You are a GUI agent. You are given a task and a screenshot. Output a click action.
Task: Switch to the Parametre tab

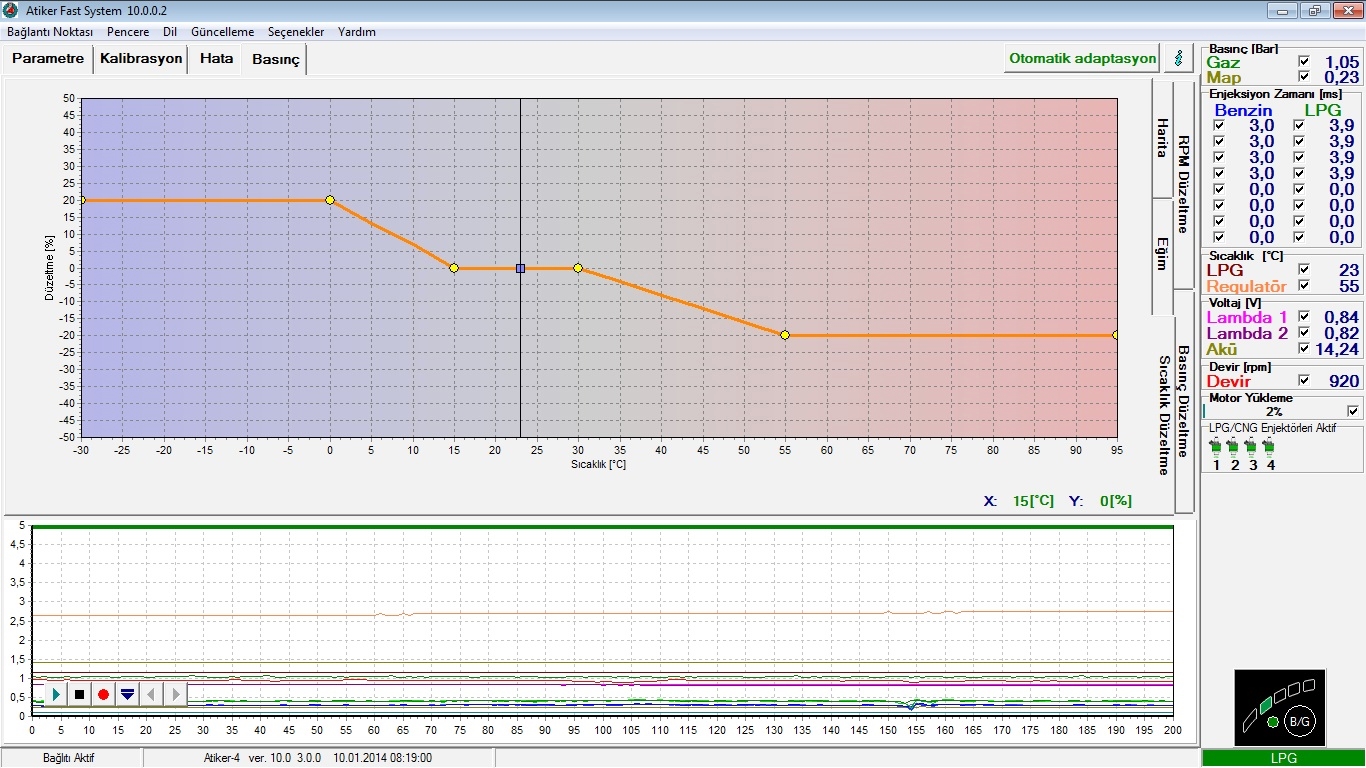tap(48, 59)
